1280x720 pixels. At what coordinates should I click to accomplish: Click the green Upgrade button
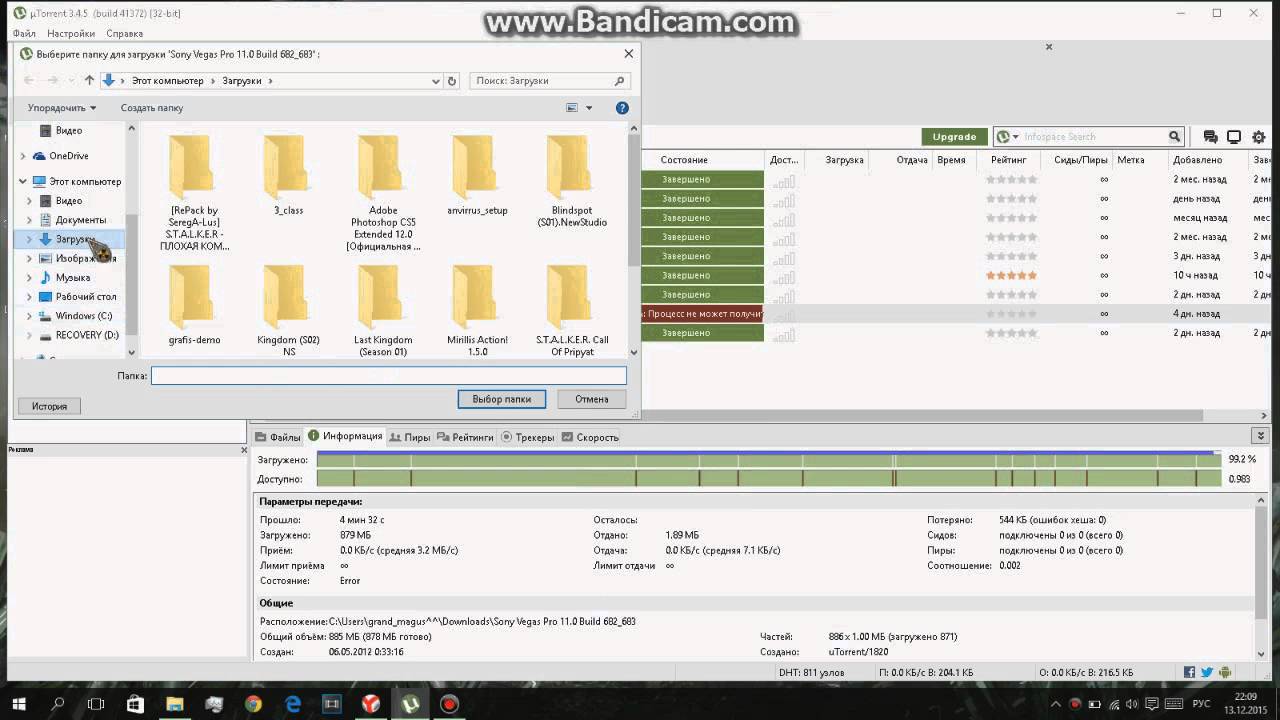[x=954, y=137]
